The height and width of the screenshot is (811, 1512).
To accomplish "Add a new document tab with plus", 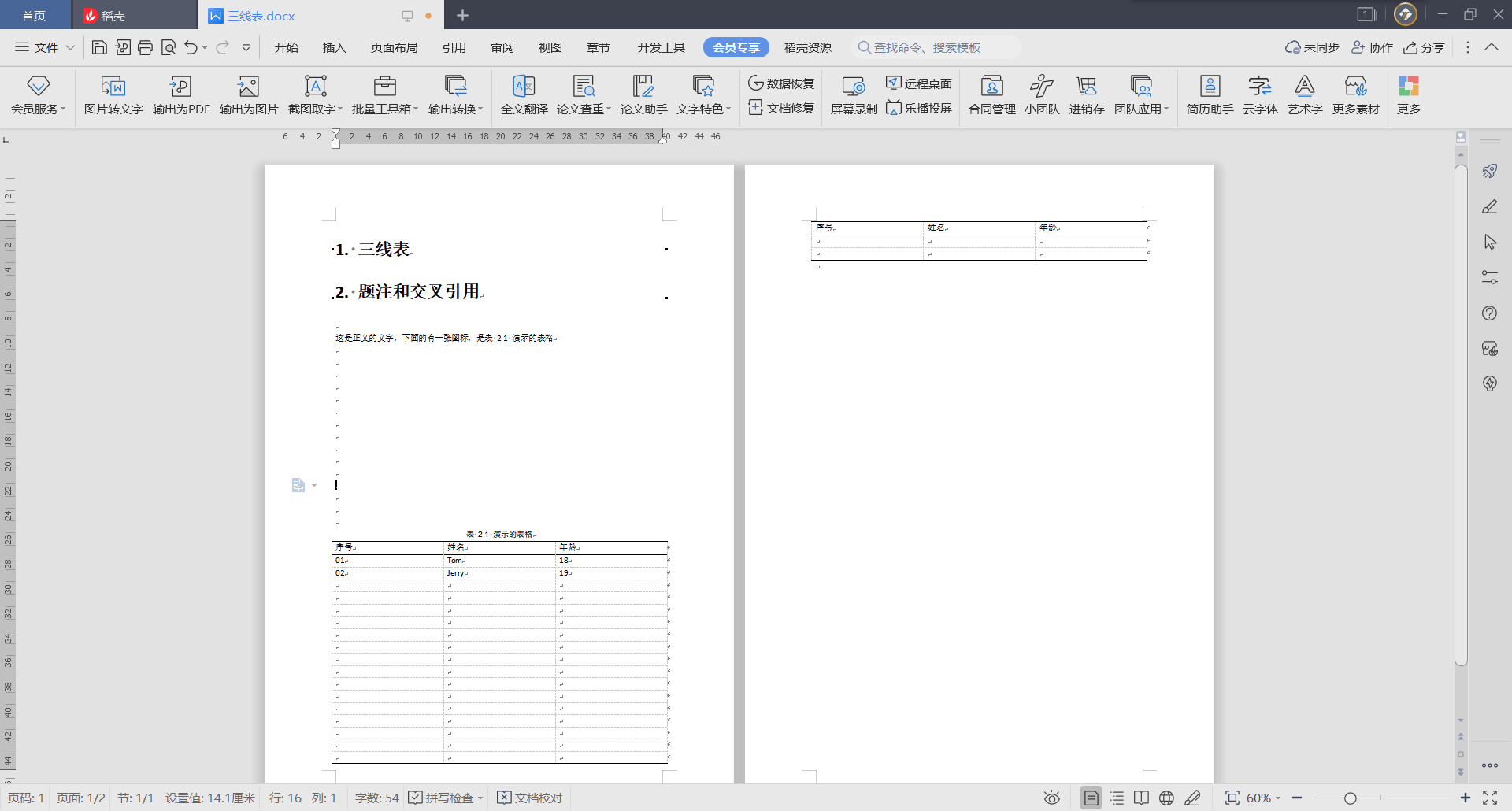I will (463, 15).
